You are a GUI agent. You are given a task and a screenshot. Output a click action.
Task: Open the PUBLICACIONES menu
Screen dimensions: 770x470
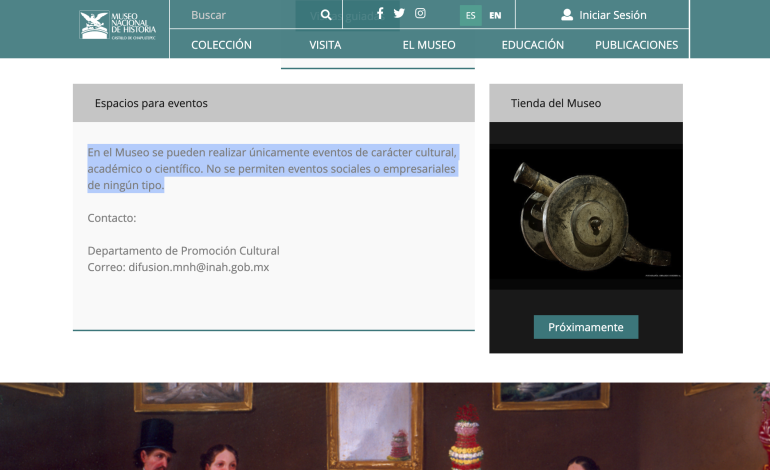[x=636, y=45]
